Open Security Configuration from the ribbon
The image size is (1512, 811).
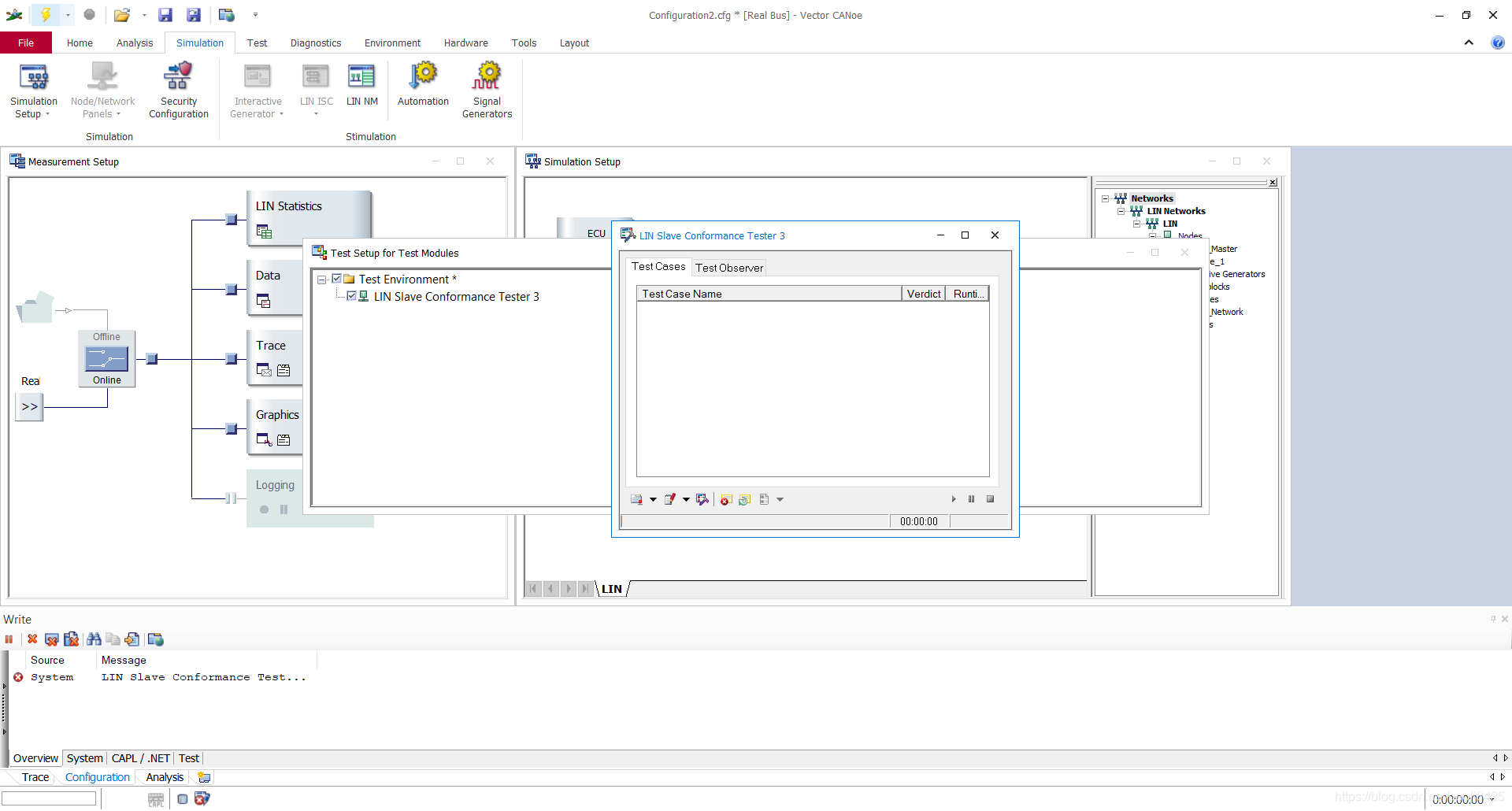[179, 91]
